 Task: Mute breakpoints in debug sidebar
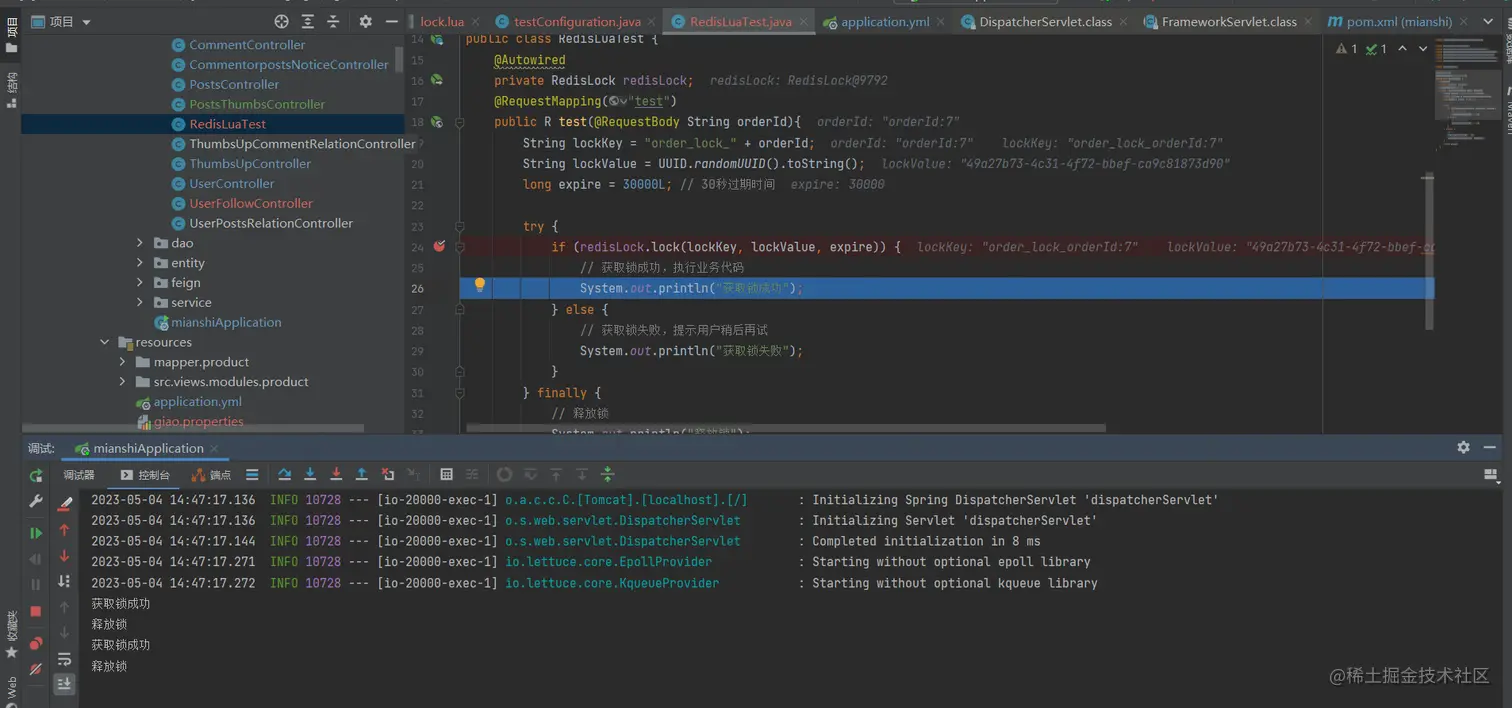[x=36, y=669]
